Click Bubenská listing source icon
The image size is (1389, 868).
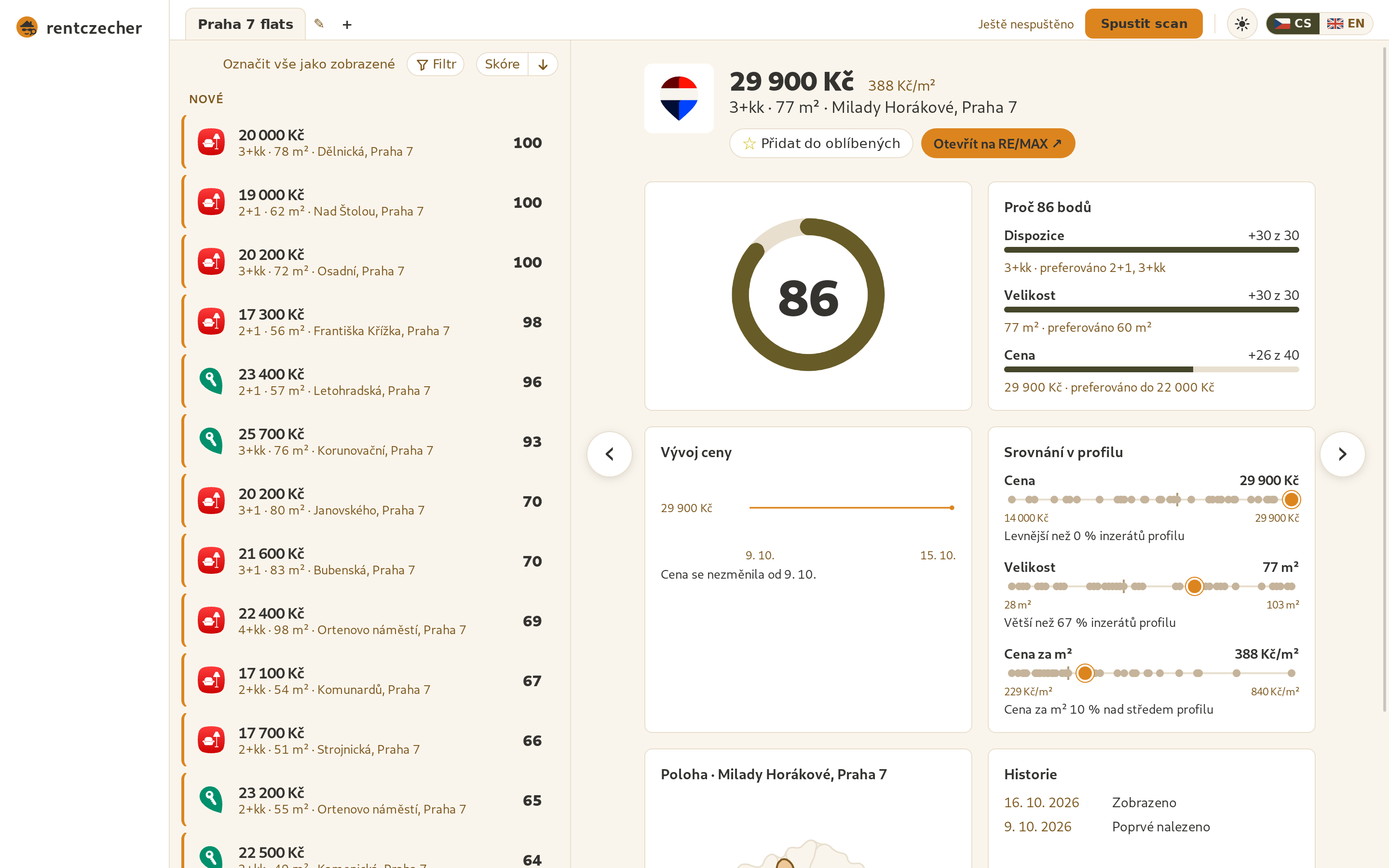coord(211,560)
